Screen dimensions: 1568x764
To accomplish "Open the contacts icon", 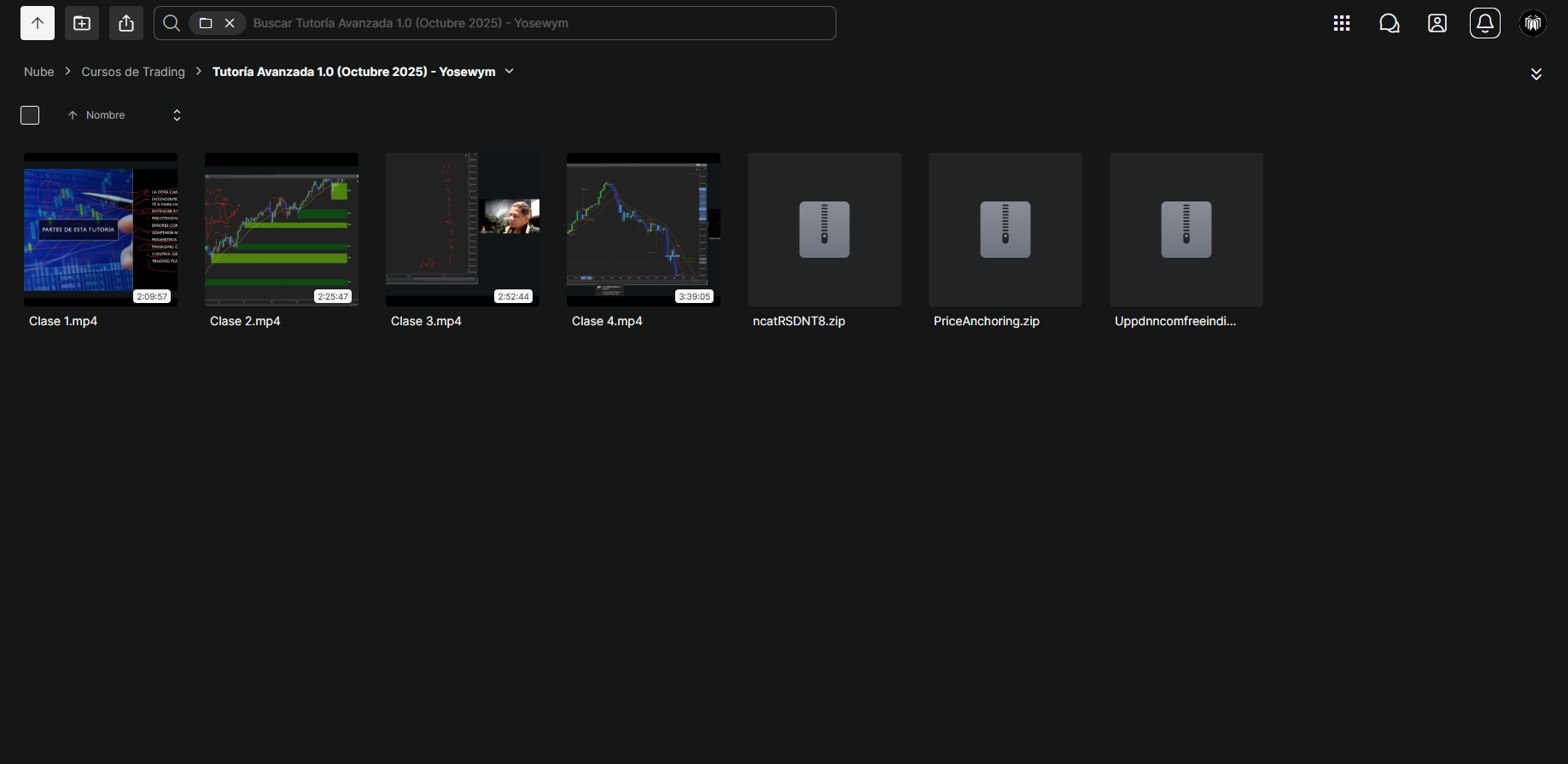I will (x=1437, y=23).
